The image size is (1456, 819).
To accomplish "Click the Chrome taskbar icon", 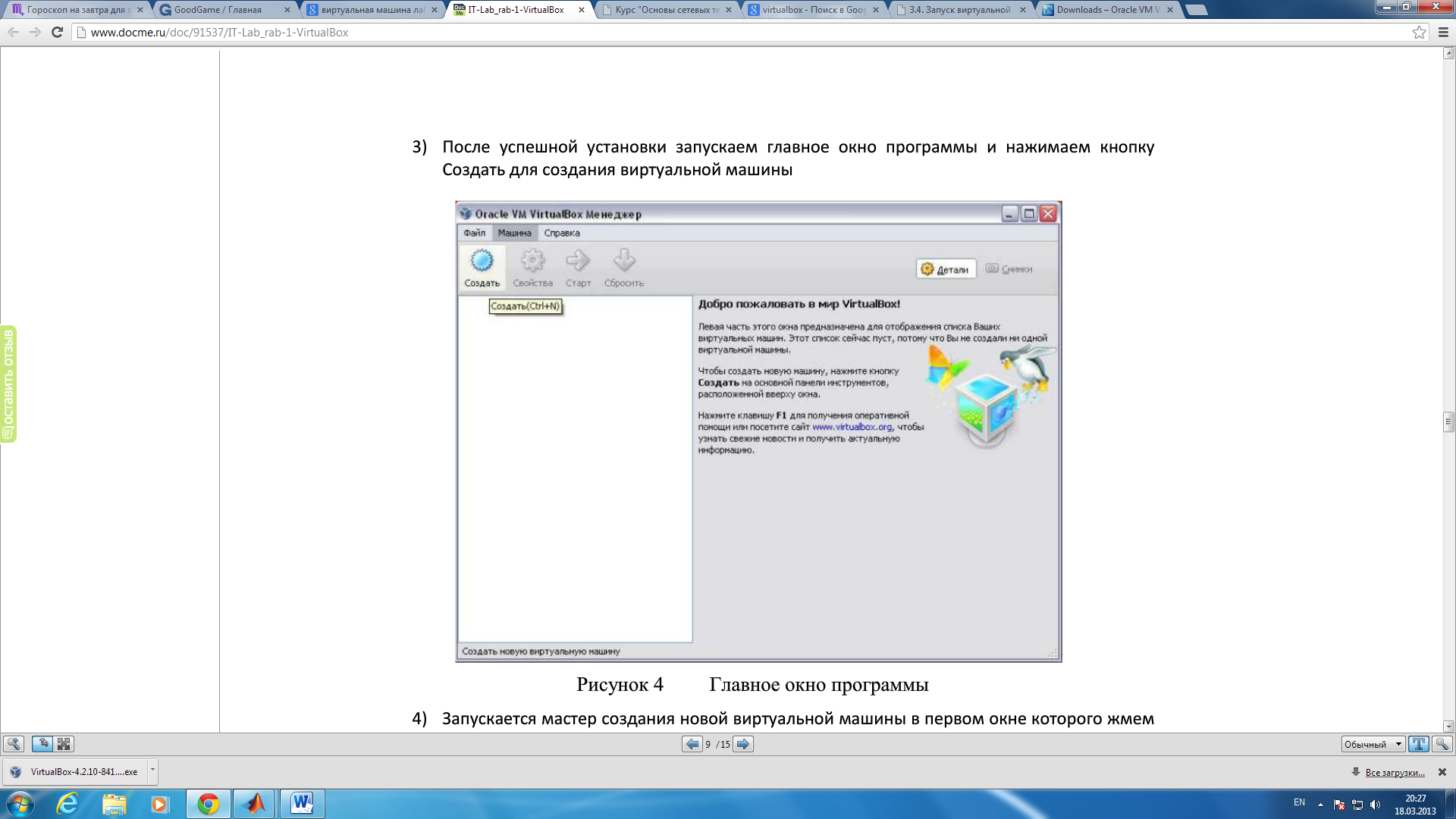I will pos(208,804).
